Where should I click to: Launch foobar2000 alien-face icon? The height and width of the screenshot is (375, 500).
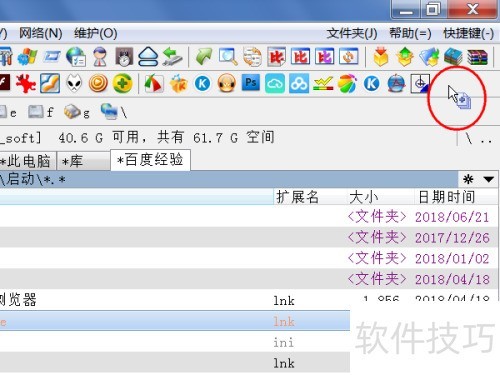click(x=74, y=83)
